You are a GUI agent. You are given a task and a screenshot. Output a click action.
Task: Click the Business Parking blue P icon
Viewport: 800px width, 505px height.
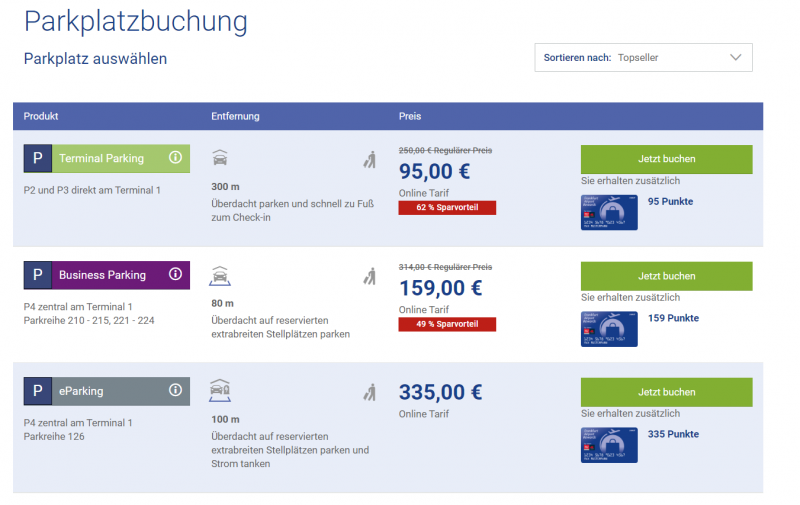[38, 274]
